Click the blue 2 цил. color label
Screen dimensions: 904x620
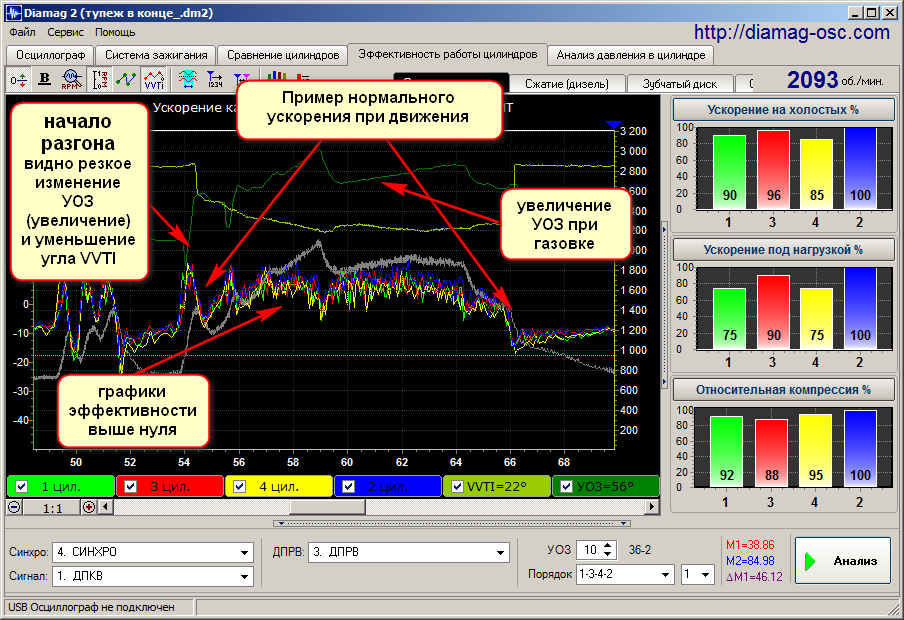[387, 487]
